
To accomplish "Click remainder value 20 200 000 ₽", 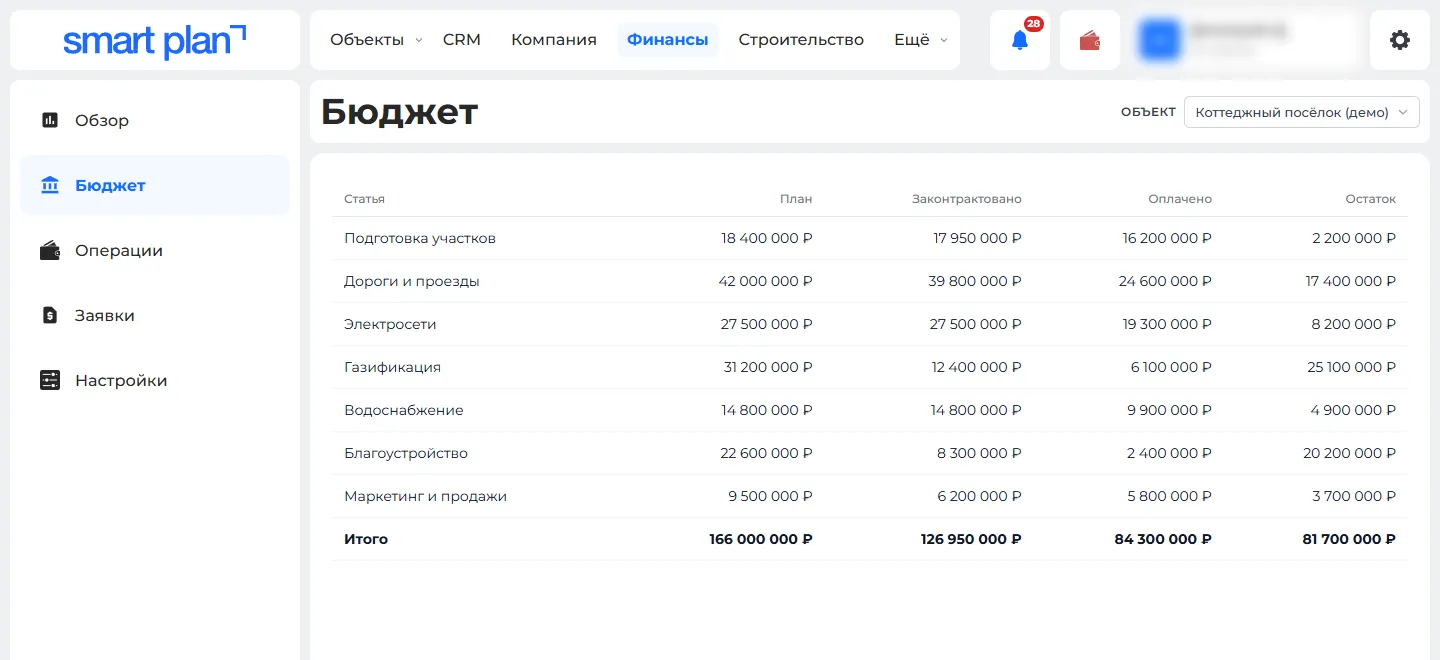I will 1350,453.
